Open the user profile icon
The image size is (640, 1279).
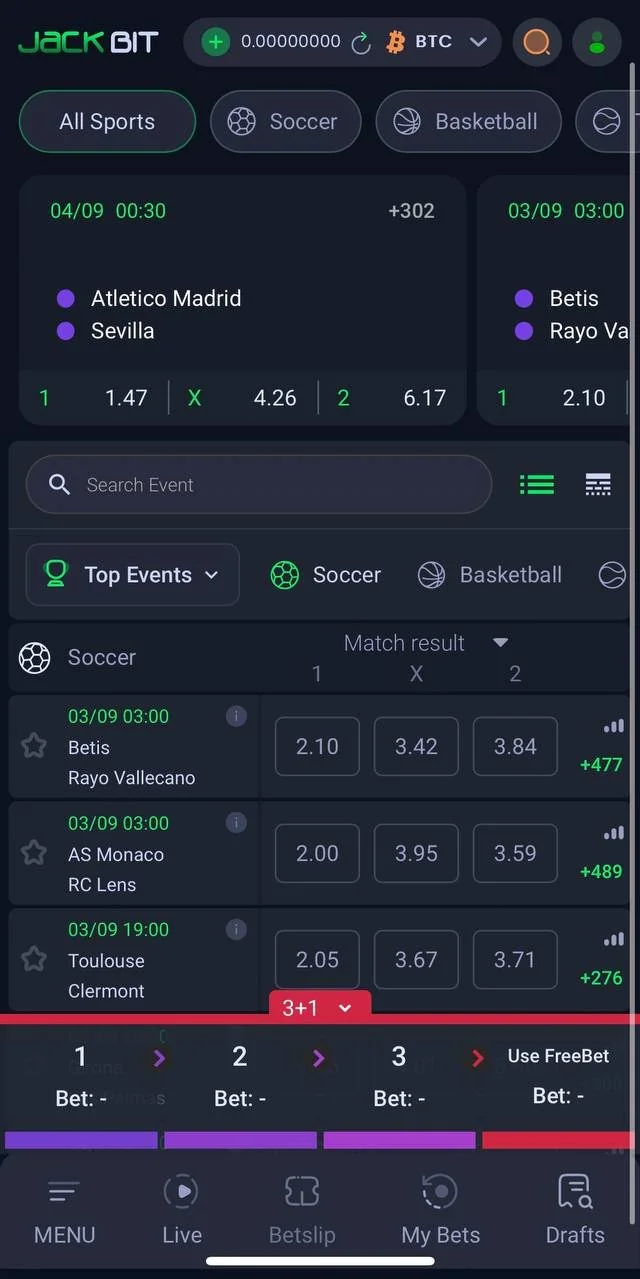597,42
